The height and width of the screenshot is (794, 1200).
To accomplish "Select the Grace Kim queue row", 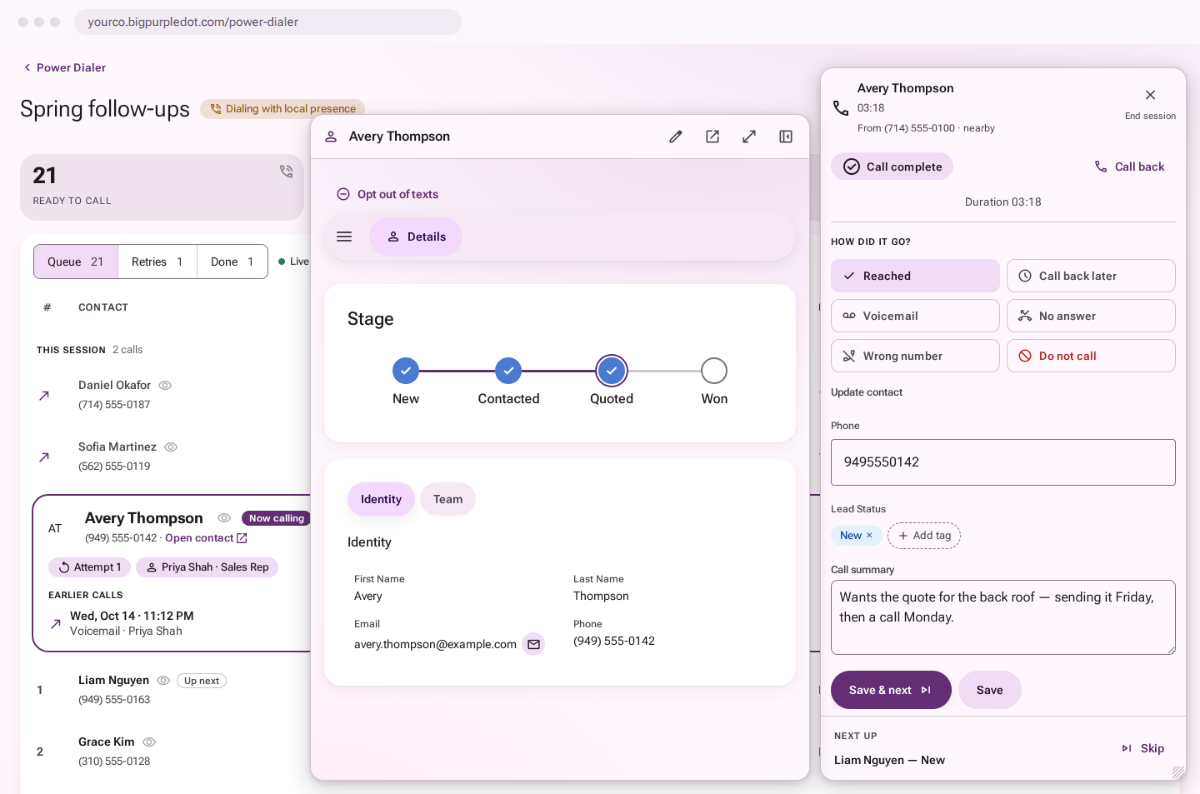I will pos(165,751).
